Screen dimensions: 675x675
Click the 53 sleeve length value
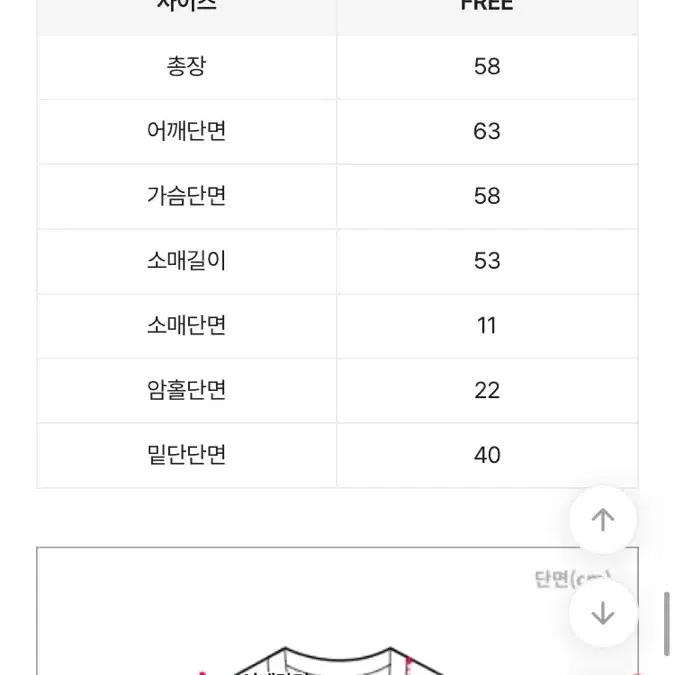point(487,261)
